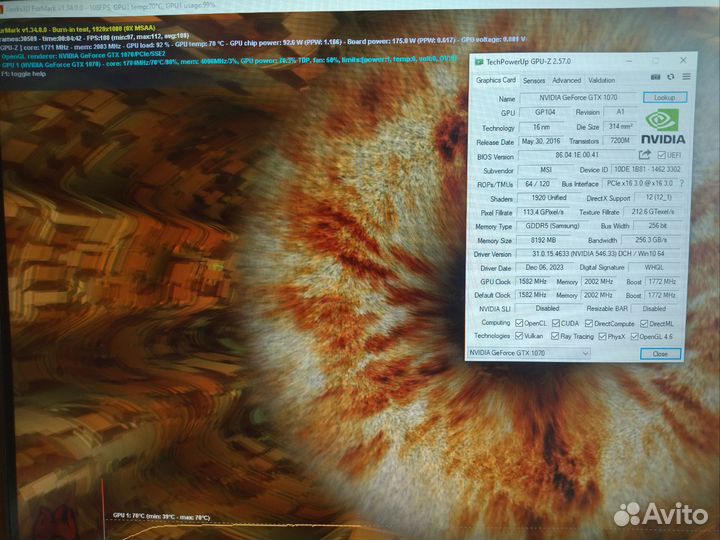Image resolution: width=720 pixels, height=540 pixels.
Task: Click the Resizable BAR field showing Disabled
Action: click(654, 309)
